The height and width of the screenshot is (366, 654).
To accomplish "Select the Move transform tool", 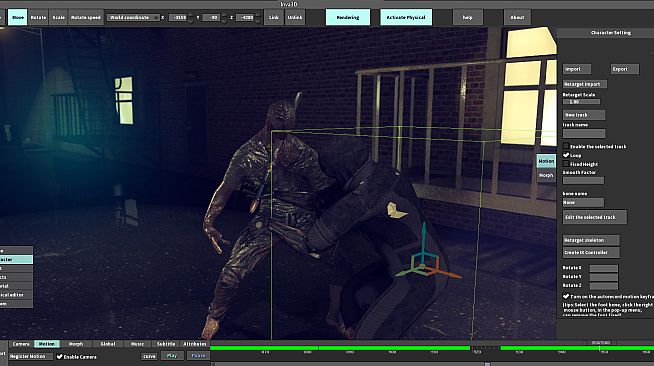I will click(18, 18).
